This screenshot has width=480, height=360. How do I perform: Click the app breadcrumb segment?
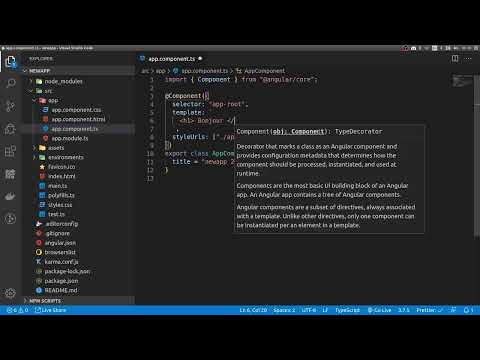click(x=160, y=71)
